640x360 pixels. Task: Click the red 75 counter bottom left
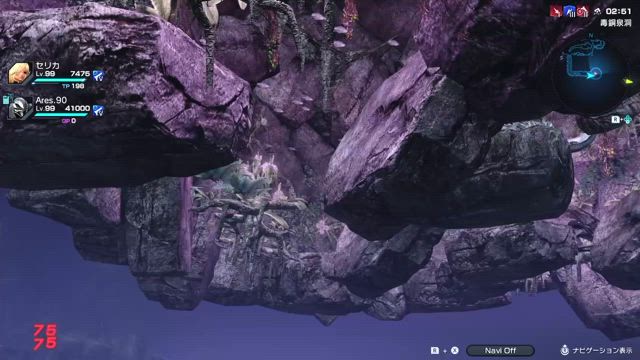pos(45,337)
